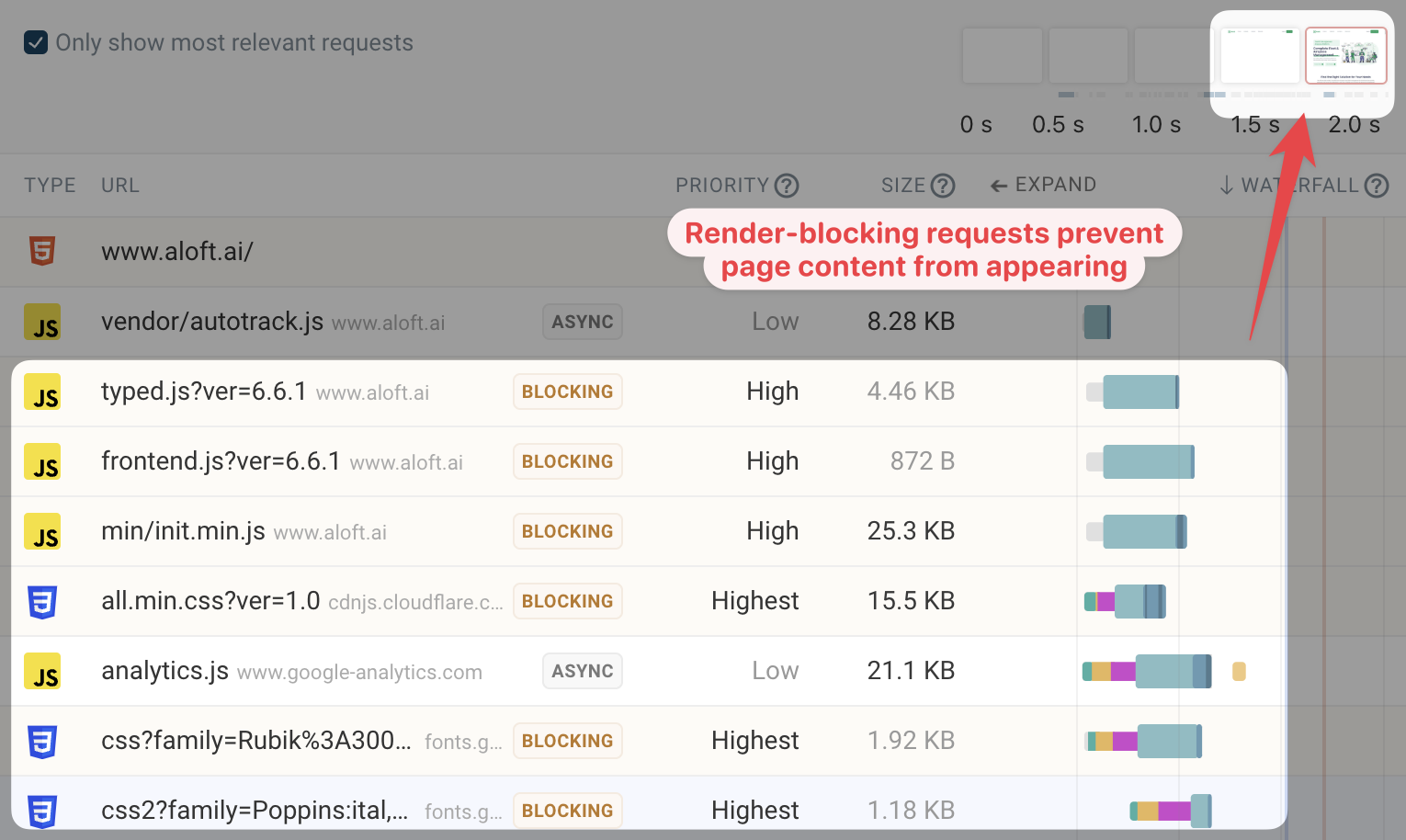This screenshot has width=1406, height=840.
Task: Click the Expand arrow button
Action: (x=1043, y=185)
